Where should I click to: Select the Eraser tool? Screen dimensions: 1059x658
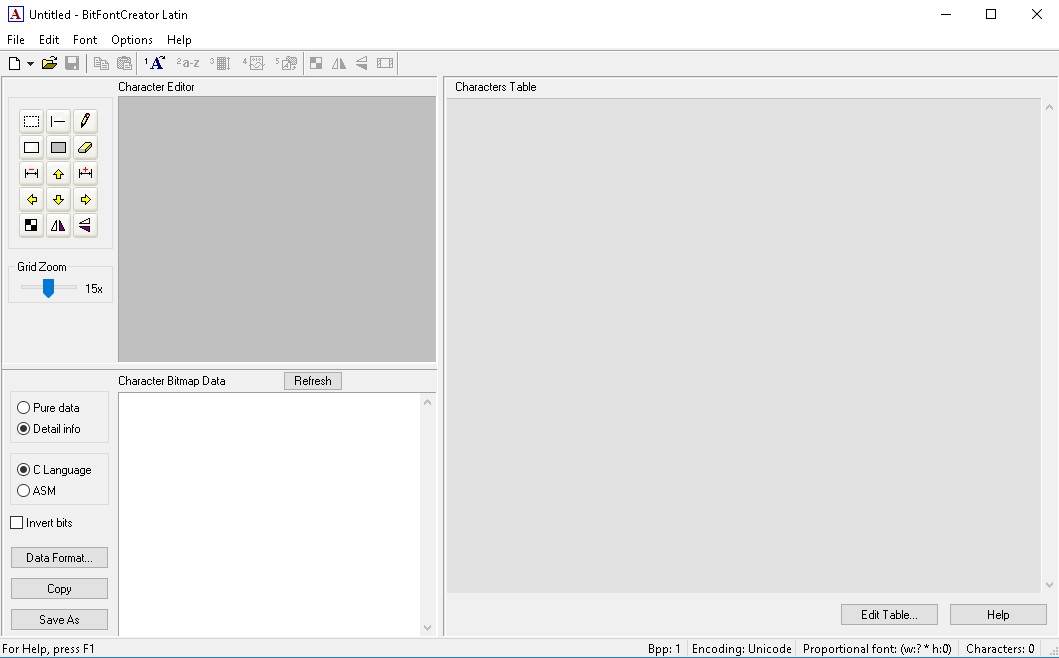tap(85, 147)
